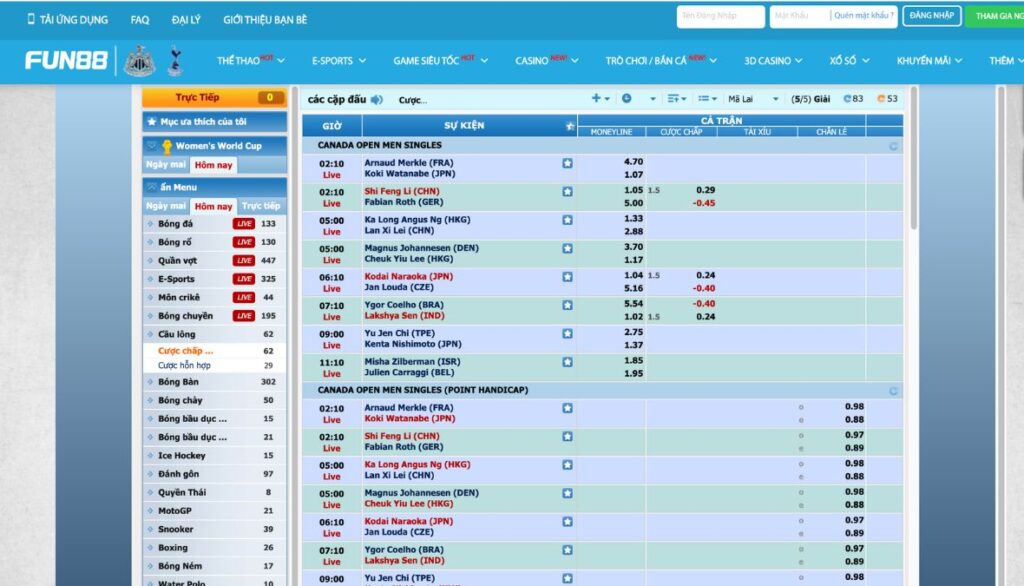Click the Newcastle United crest icon
The height and width of the screenshot is (586, 1024).
click(139, 61)
